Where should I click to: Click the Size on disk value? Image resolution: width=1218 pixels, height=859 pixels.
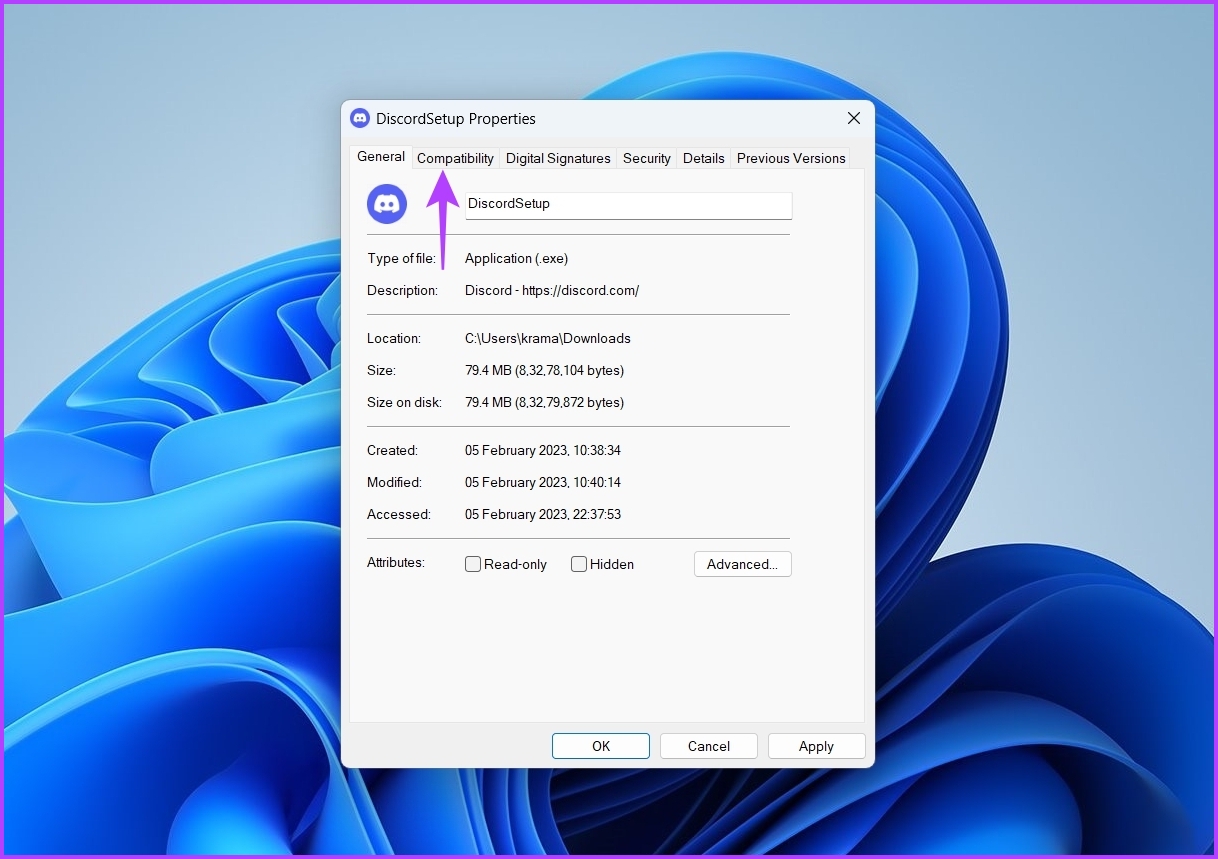click(544, 402)
